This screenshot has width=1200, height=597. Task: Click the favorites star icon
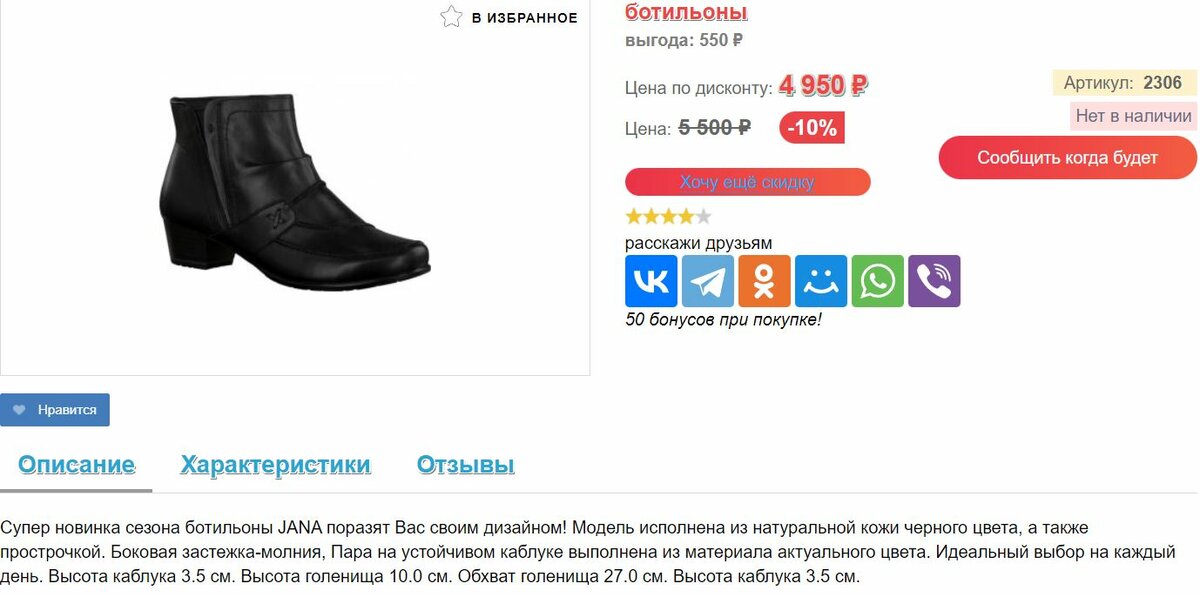pos(452,17)
